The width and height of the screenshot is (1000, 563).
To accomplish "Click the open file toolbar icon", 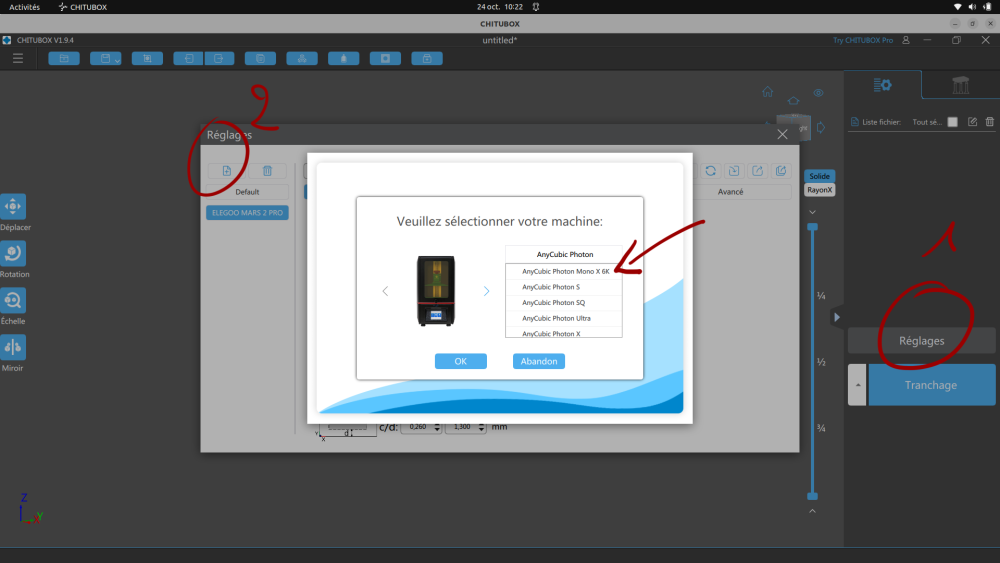I will click(64, 59).
